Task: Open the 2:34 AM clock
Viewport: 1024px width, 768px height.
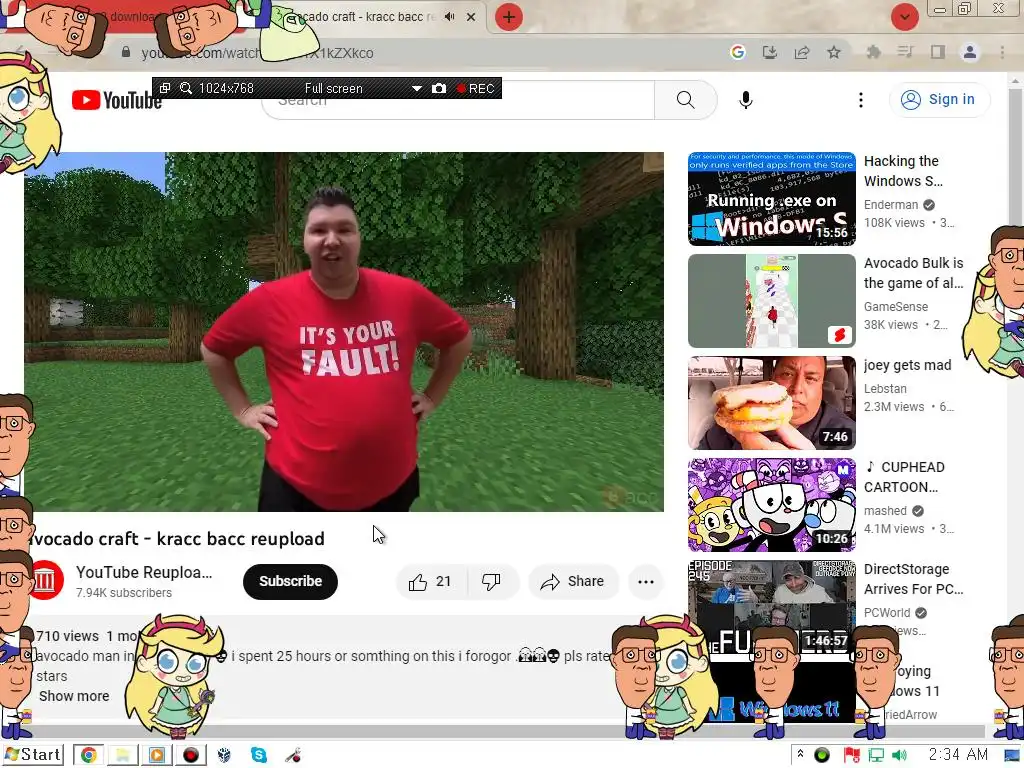Action: pyautogui.click(x=958, y=755)
